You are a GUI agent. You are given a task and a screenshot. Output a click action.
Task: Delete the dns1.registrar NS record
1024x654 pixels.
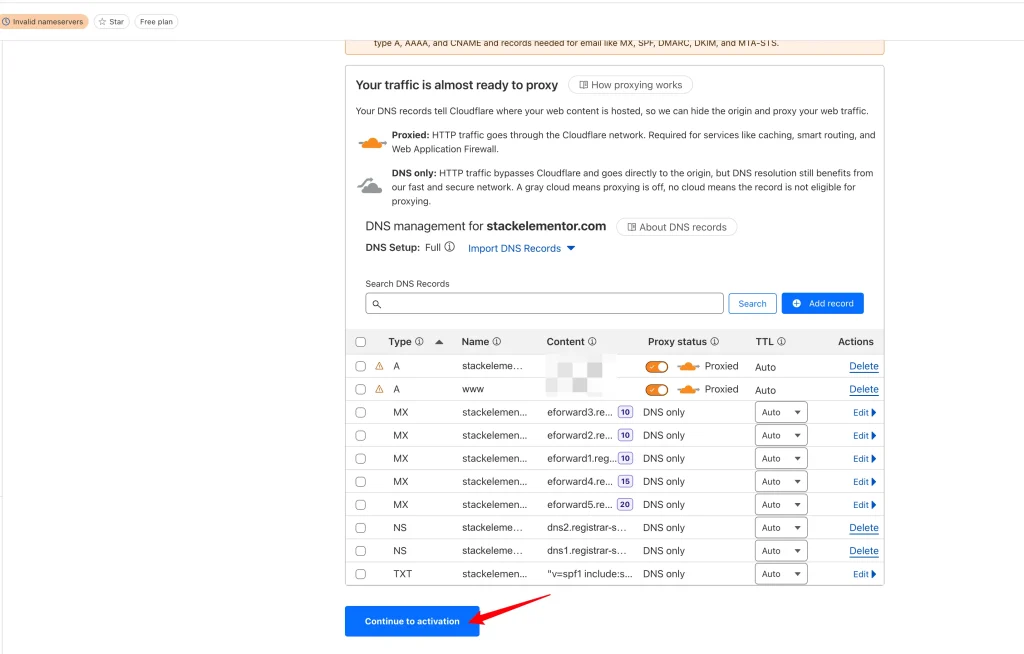coord(863,551)
